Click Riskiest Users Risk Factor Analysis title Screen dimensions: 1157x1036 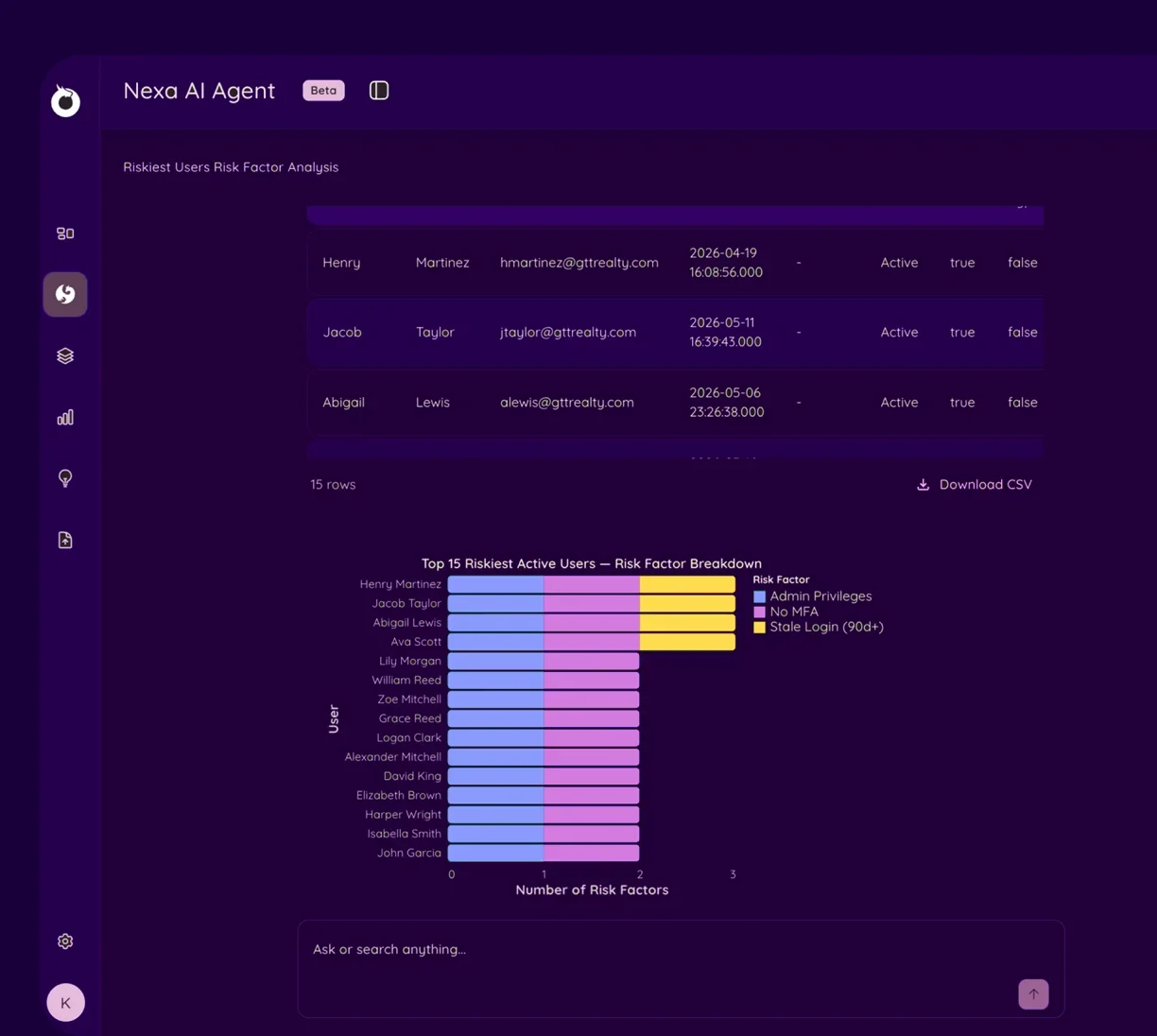[231, 167]
